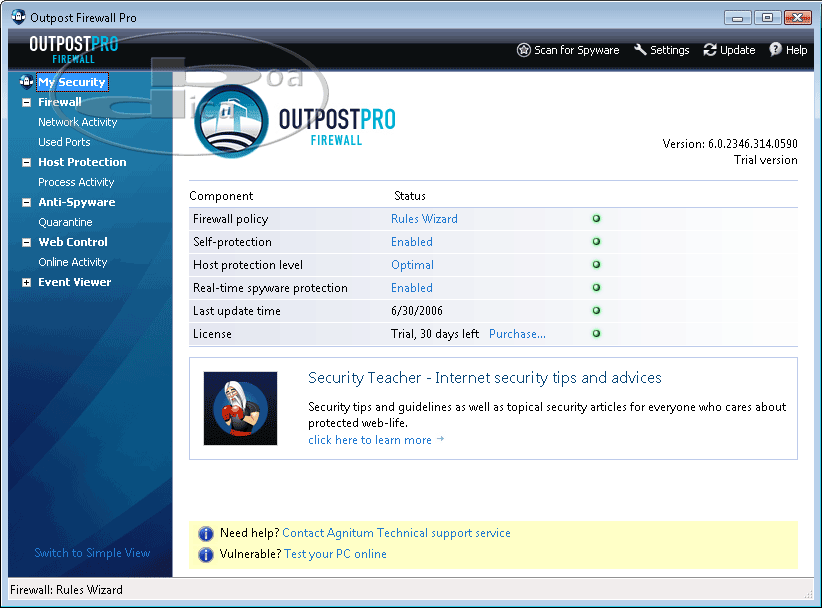Select Quarantine under Anti-Spyware
Viewport: 822px width, 608px height.
(x=65, y=222)
